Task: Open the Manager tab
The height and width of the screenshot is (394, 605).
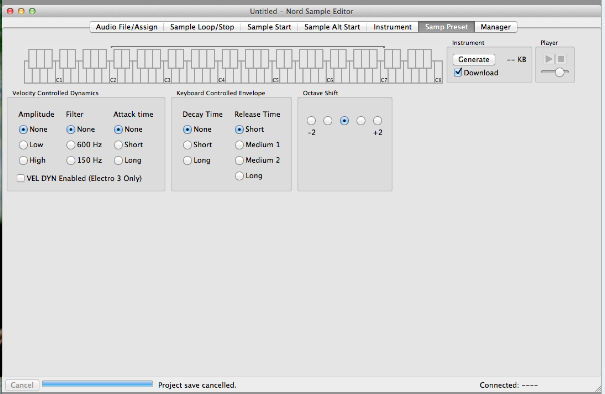Action: tap(495, 27)
